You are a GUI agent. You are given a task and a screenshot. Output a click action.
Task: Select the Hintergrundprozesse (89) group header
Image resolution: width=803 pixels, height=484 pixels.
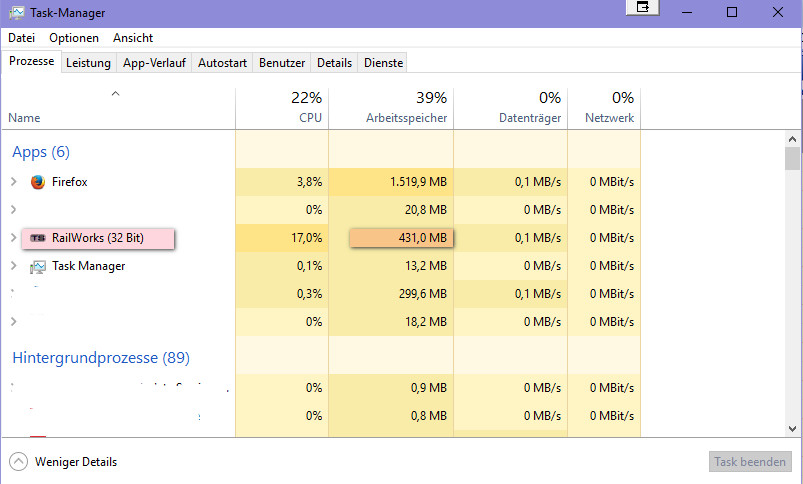click(100, 357)
